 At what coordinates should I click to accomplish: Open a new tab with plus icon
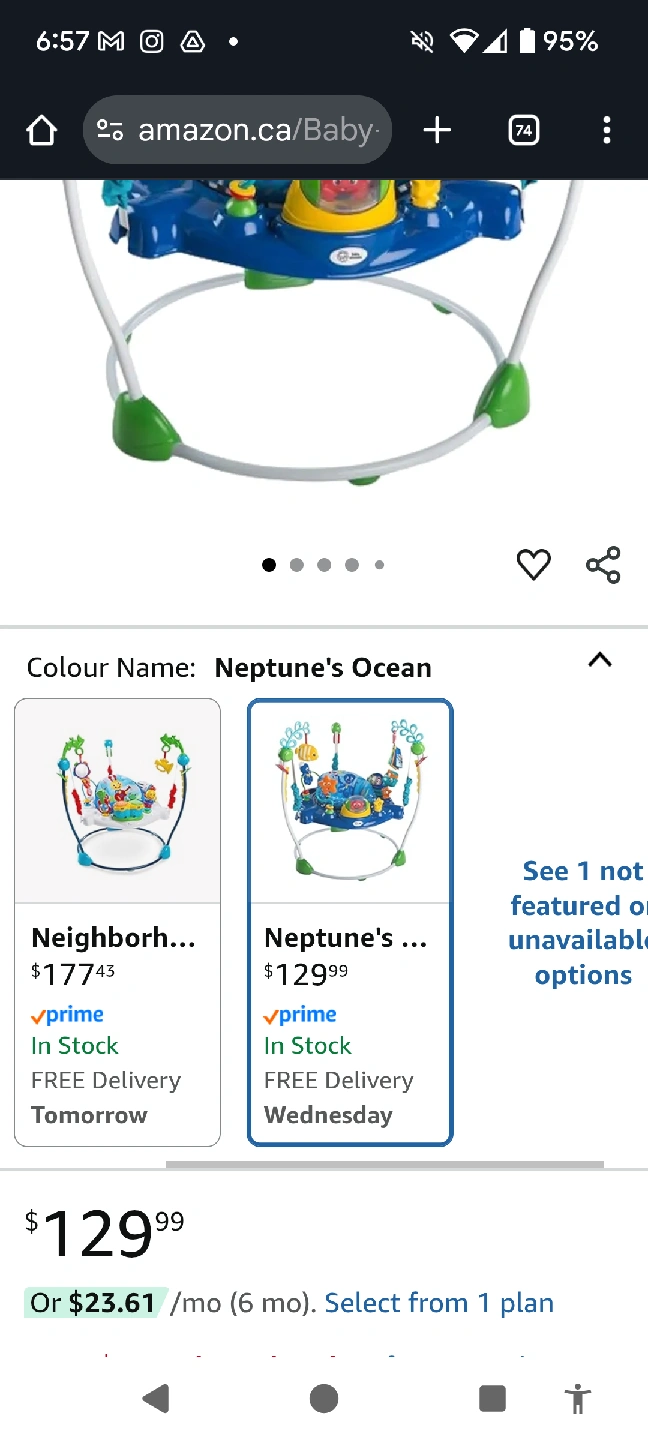click(x=437, y=130)
